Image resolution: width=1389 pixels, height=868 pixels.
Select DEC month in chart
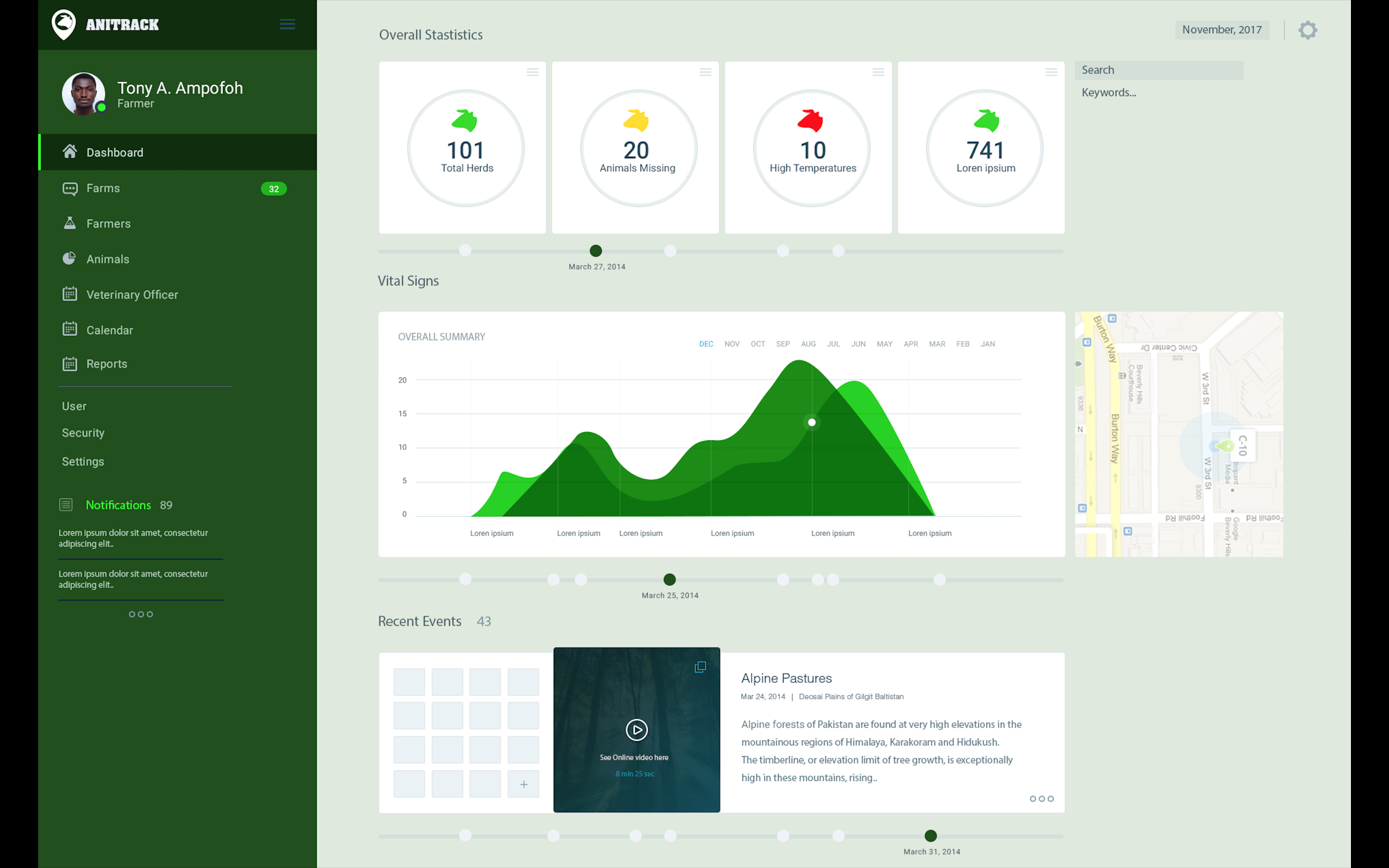[x=706, y=344]
